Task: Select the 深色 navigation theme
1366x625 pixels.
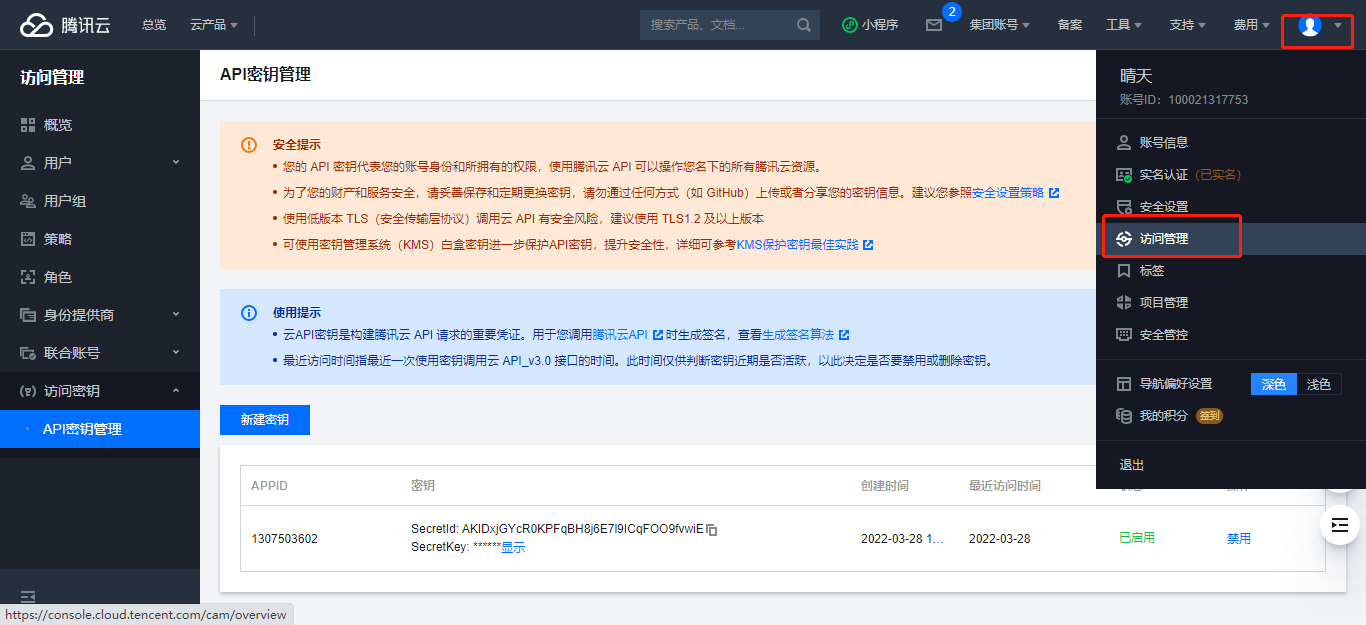Action: pyautogui.click(x=1273, y=384)
